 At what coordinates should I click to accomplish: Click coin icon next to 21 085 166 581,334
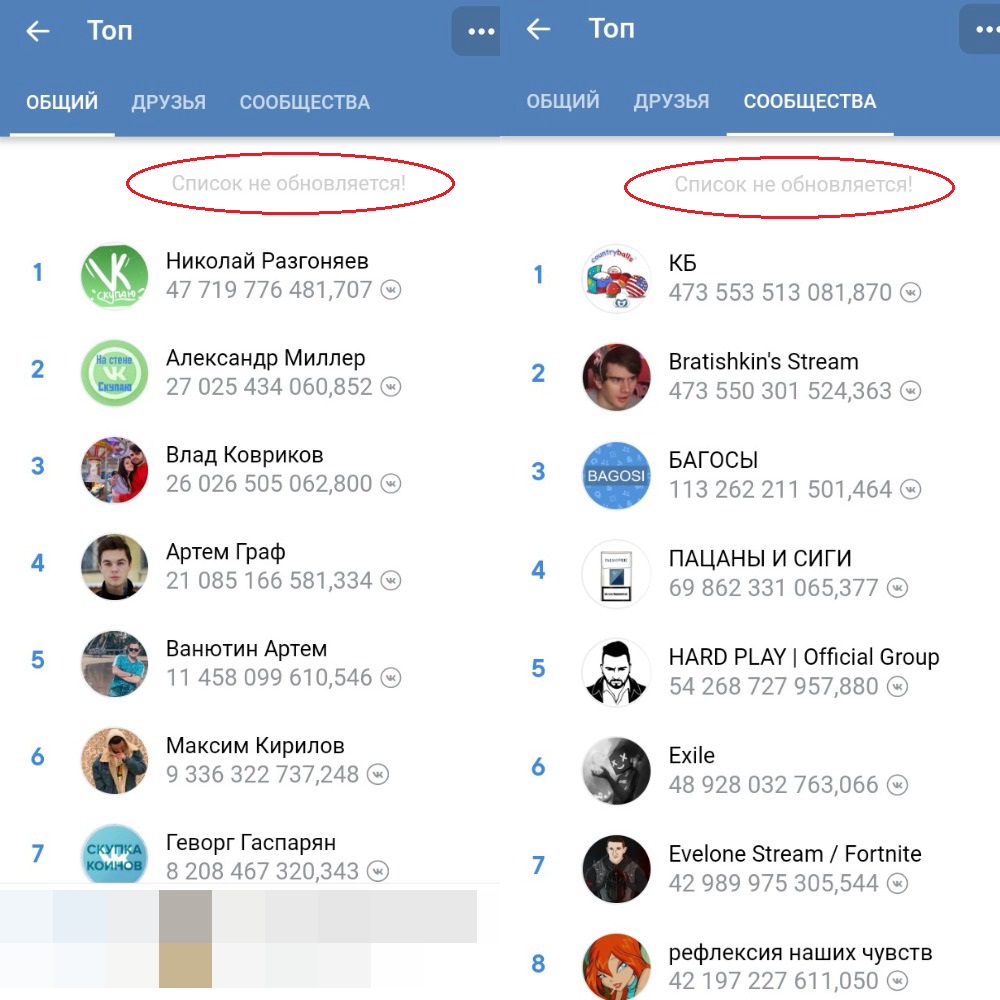(391, 580)
